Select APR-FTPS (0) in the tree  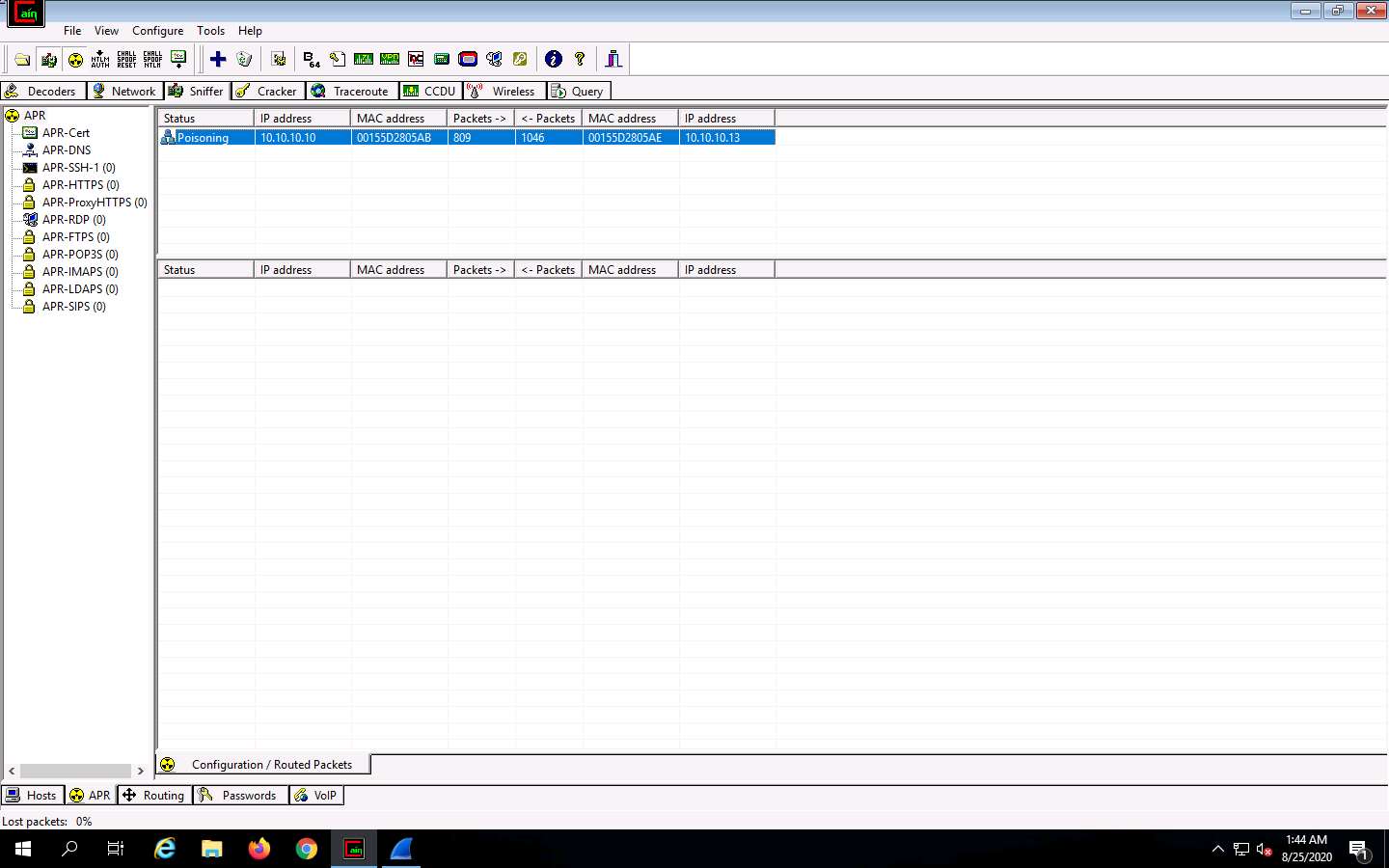coord(76,237)
